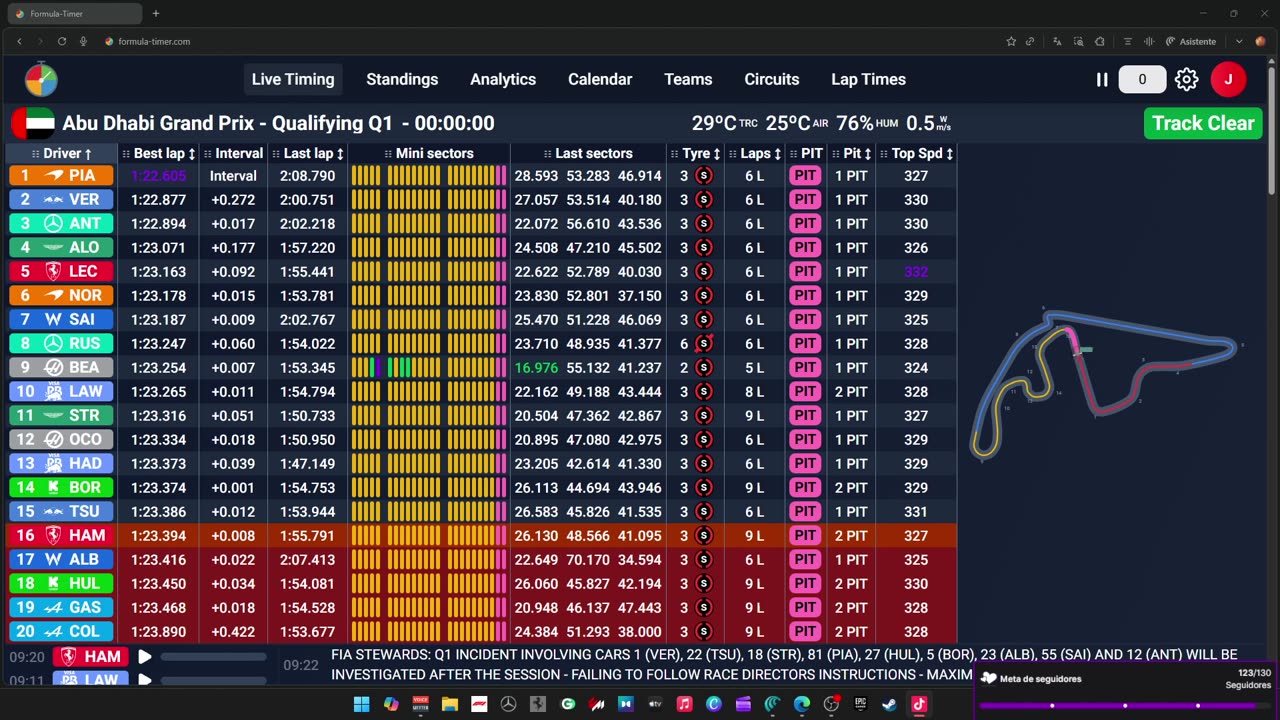Open the red J user avatar
1280x720 pixels.
tap(1228, 80)
